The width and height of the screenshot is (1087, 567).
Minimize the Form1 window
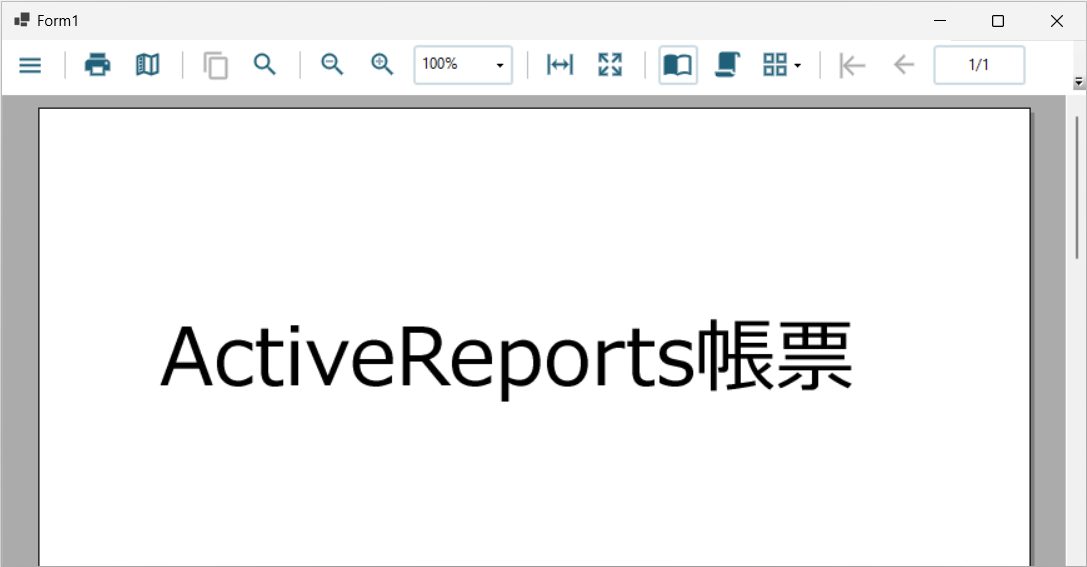tap(940, 21)
